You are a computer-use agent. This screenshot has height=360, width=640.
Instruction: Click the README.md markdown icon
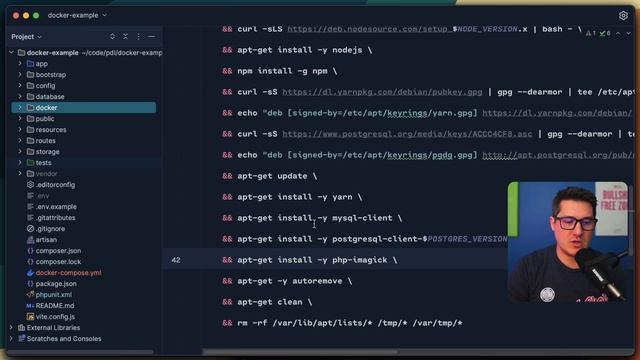[30, 306]
